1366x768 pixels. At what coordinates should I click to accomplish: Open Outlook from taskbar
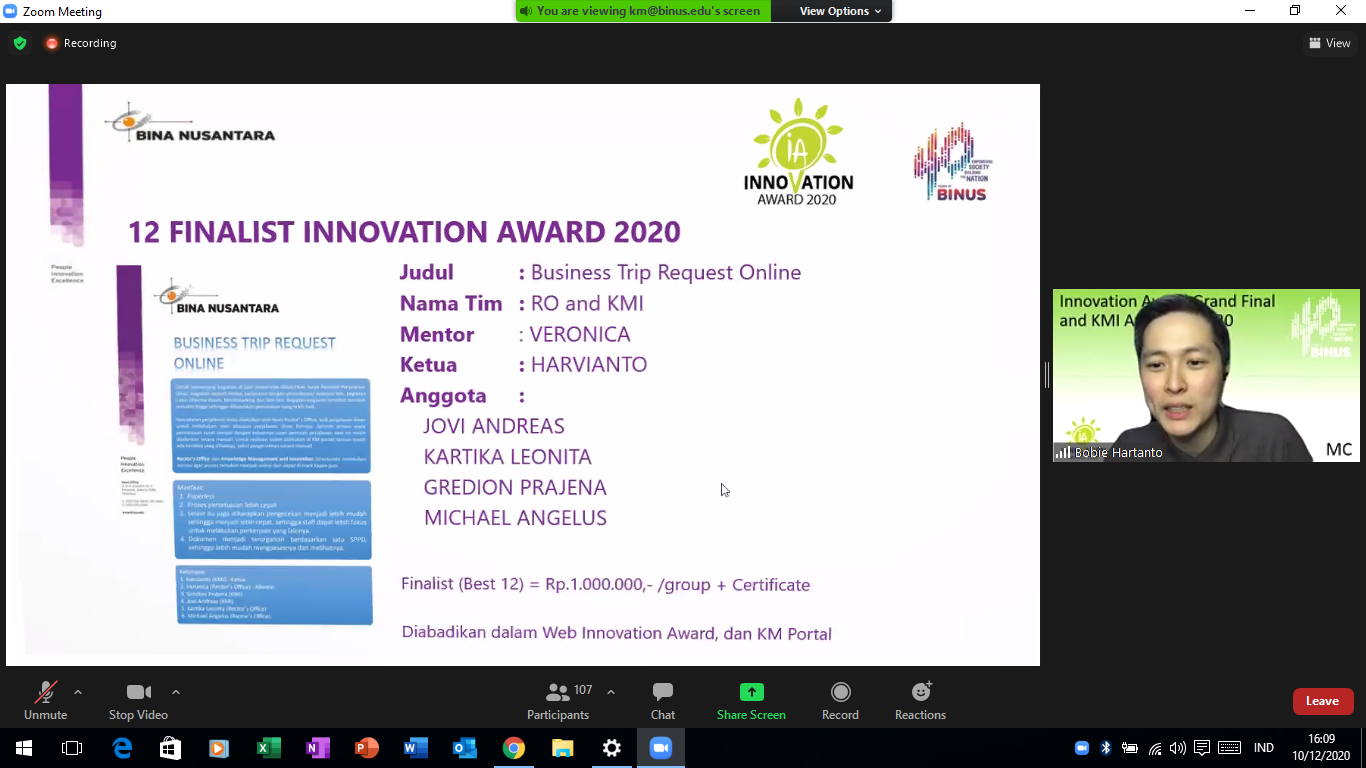tap(465, 748)
